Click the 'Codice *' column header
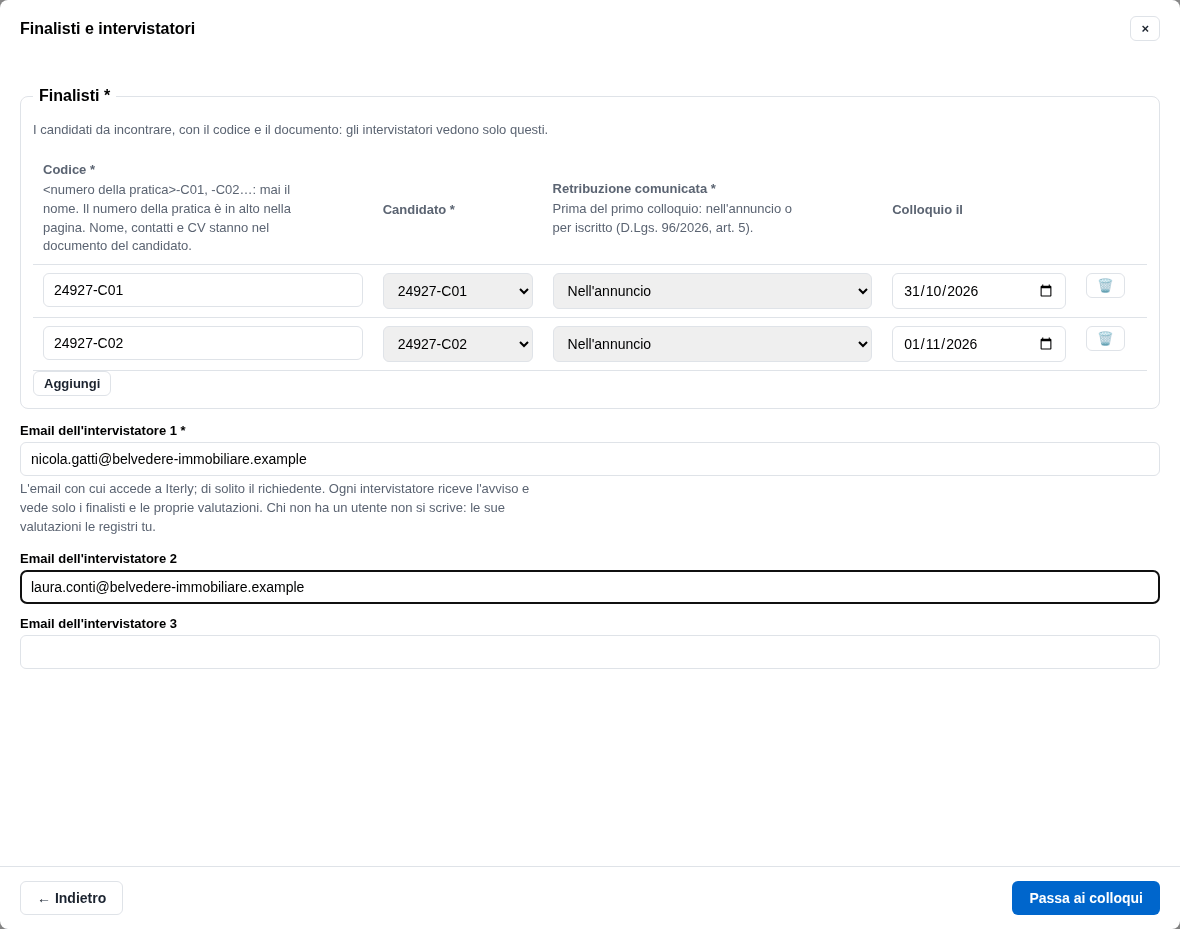 [x=69, y=170]
